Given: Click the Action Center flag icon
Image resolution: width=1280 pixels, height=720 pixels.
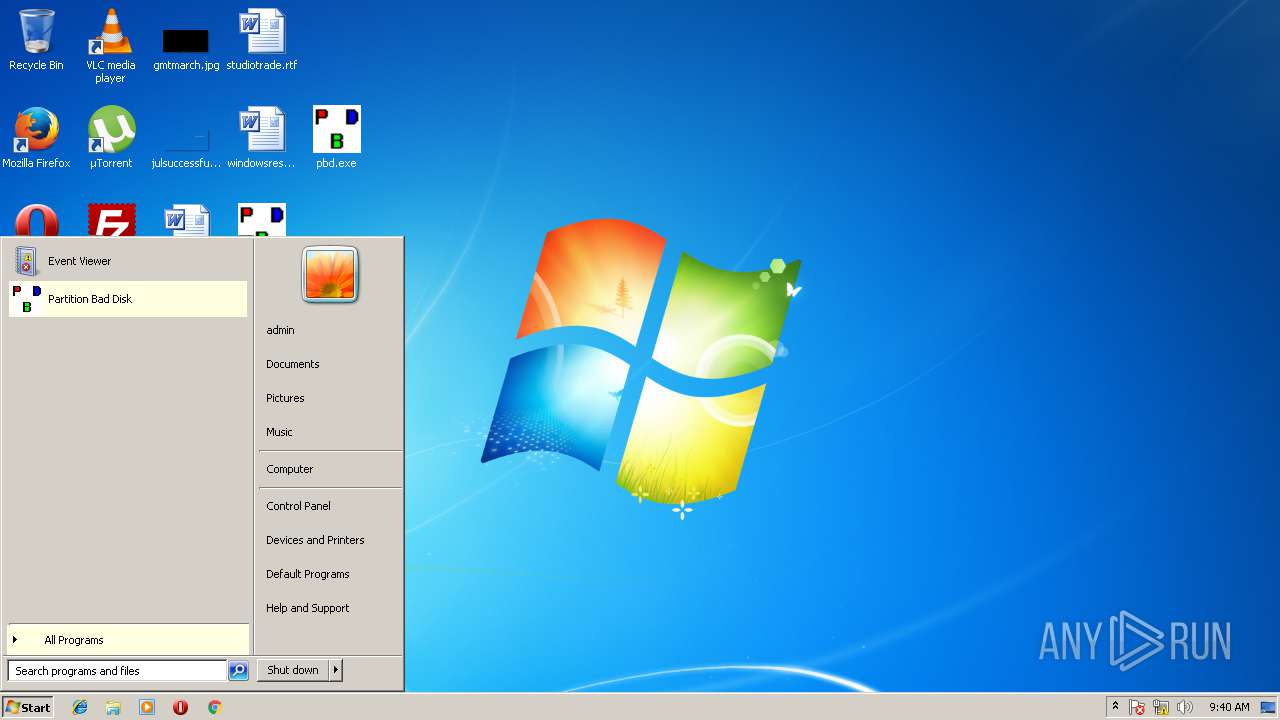Looking at the screenshot, I should tap(1137, 707).
